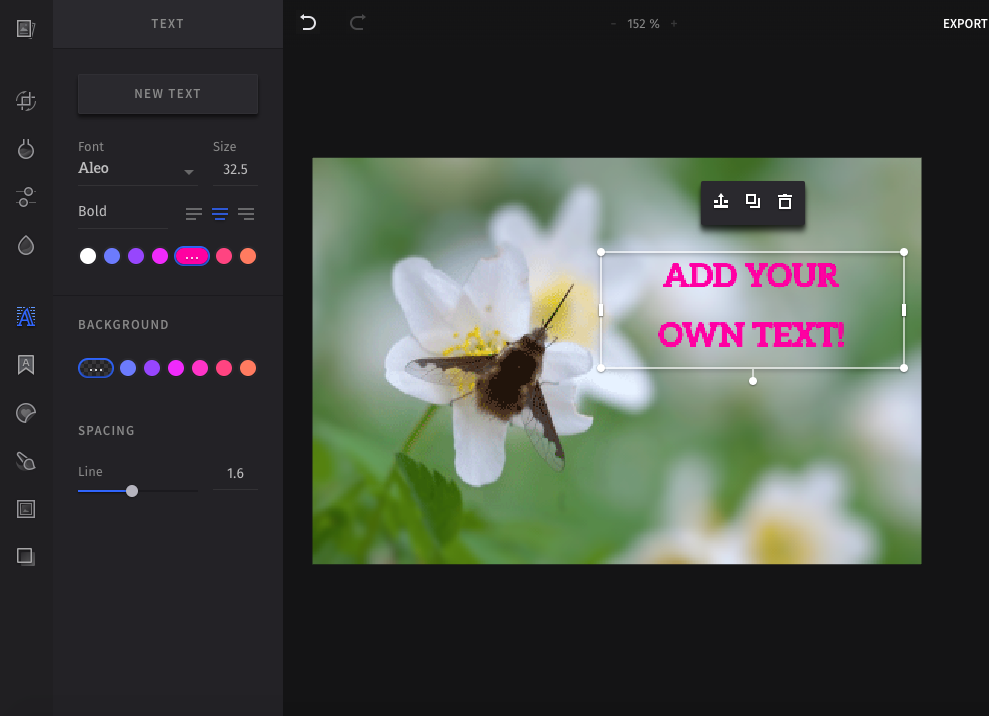Open the Frames tool in the sidebar
Viewport: 989px width, 716px height.
point(25,508)
